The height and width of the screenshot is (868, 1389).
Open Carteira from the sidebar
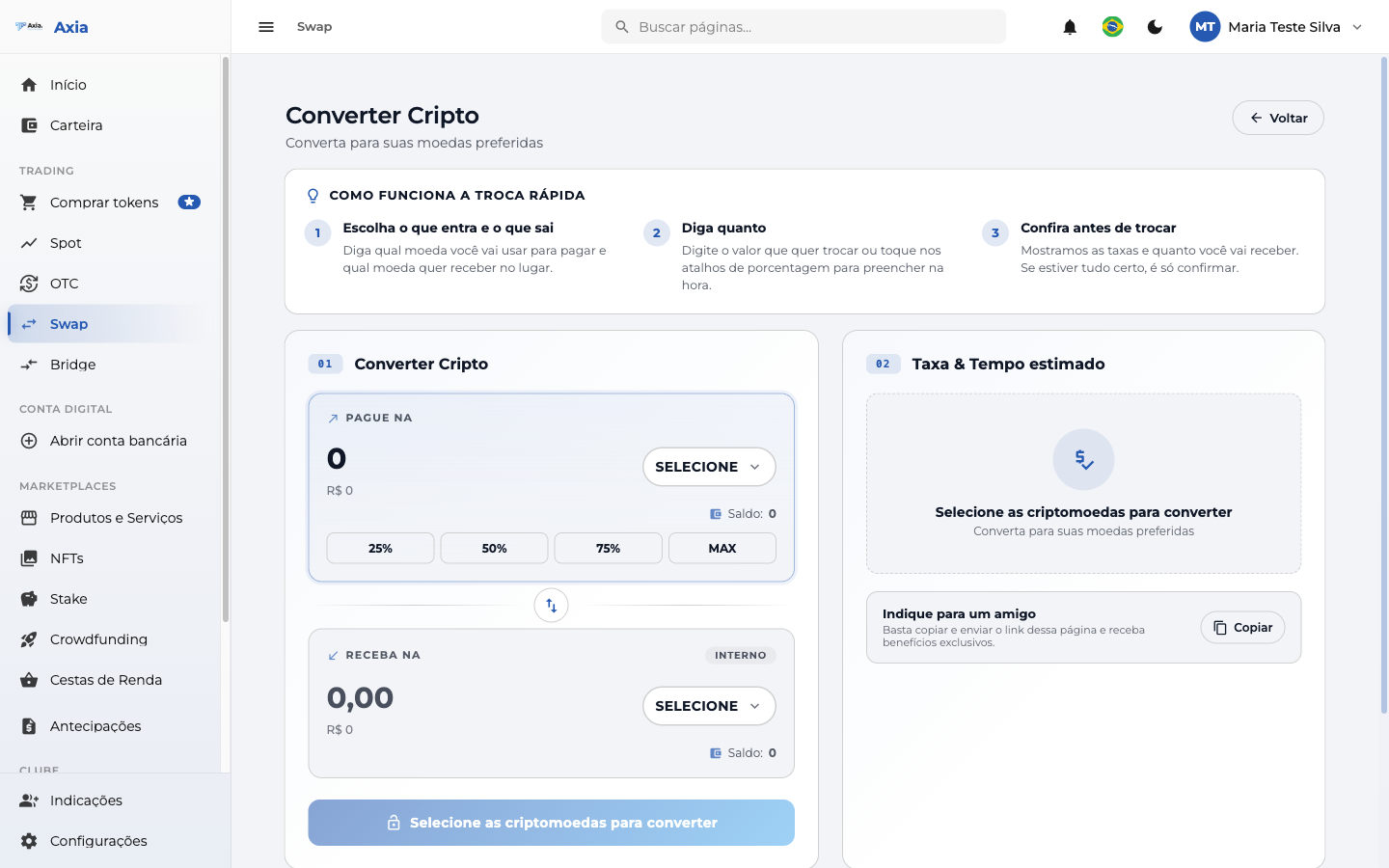tap(108, 125)
